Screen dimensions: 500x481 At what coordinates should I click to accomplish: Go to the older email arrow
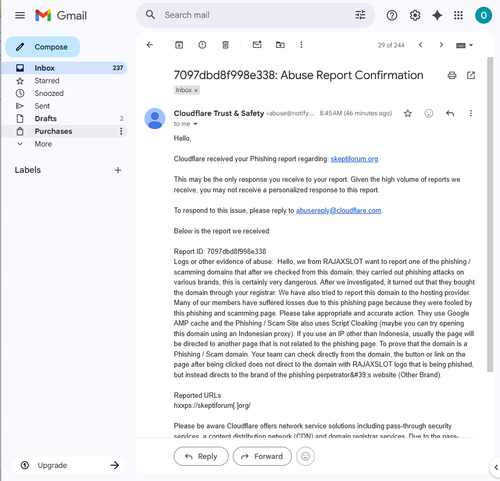coord(441,45)
